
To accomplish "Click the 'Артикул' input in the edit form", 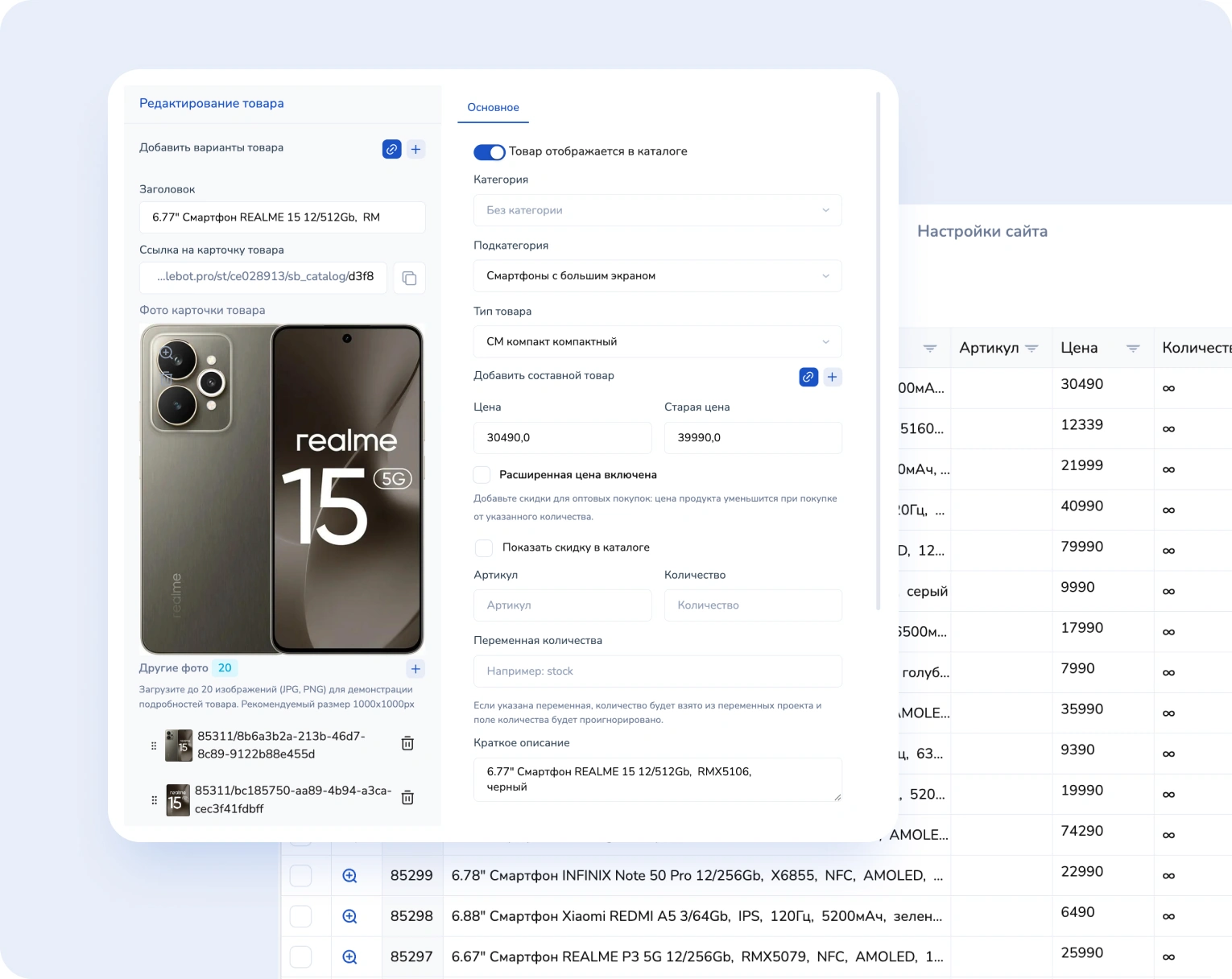I will 562,605.
